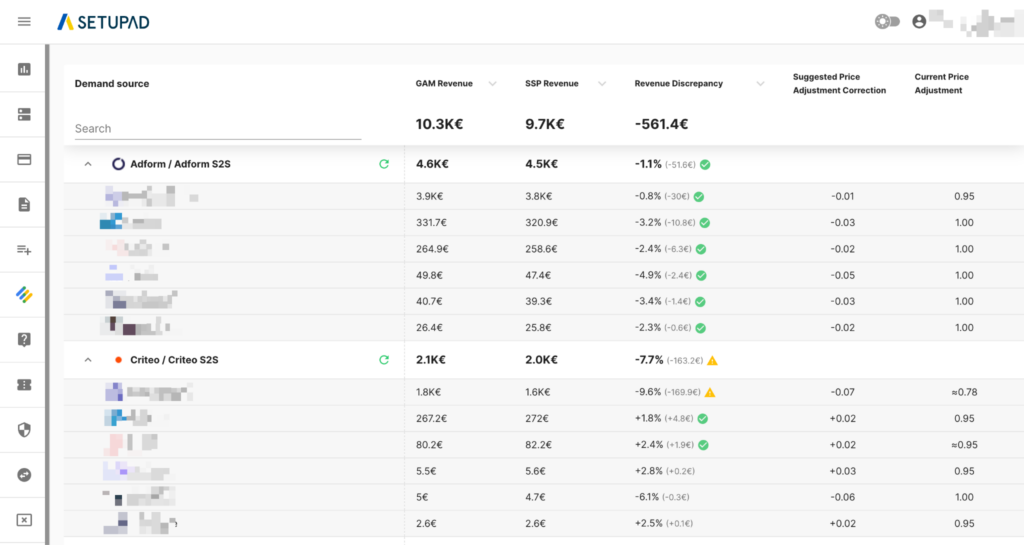Click the Demand source search field
Image resolution: width=1024 pixels, height=545 pixels.
pos(217,129)
